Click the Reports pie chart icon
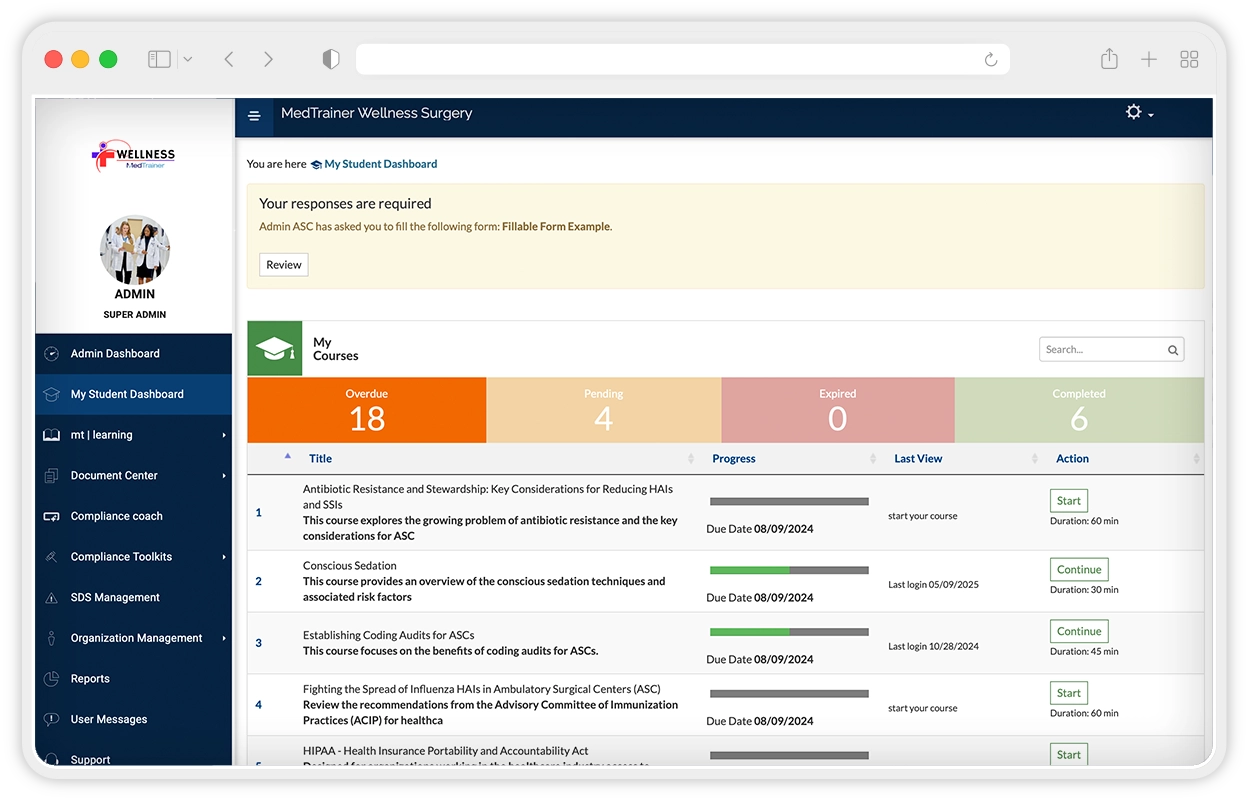The image size is (1250, 800). coord(51,679)
